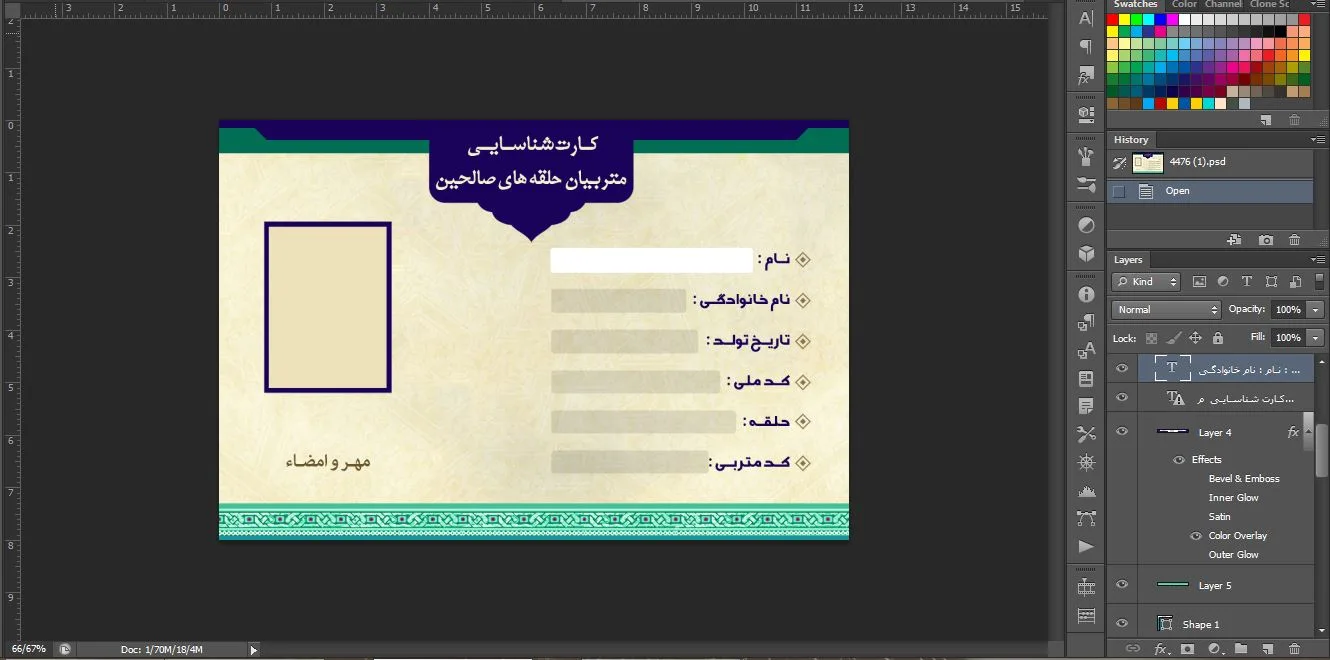Click the 4476 (1).psd history snapshot
The image size is (1330, 660).
(x=1210, y=163)
